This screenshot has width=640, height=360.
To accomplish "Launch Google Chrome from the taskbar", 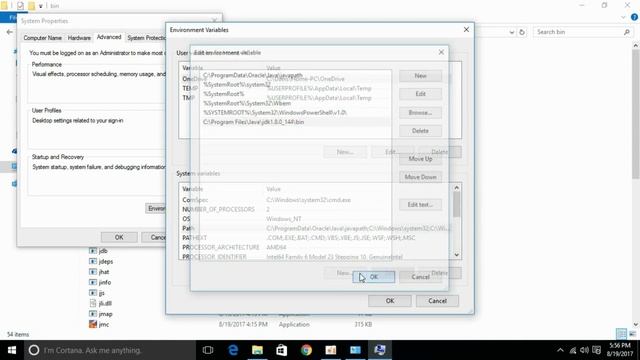I will pyautogui.click(x=306, y=350).
